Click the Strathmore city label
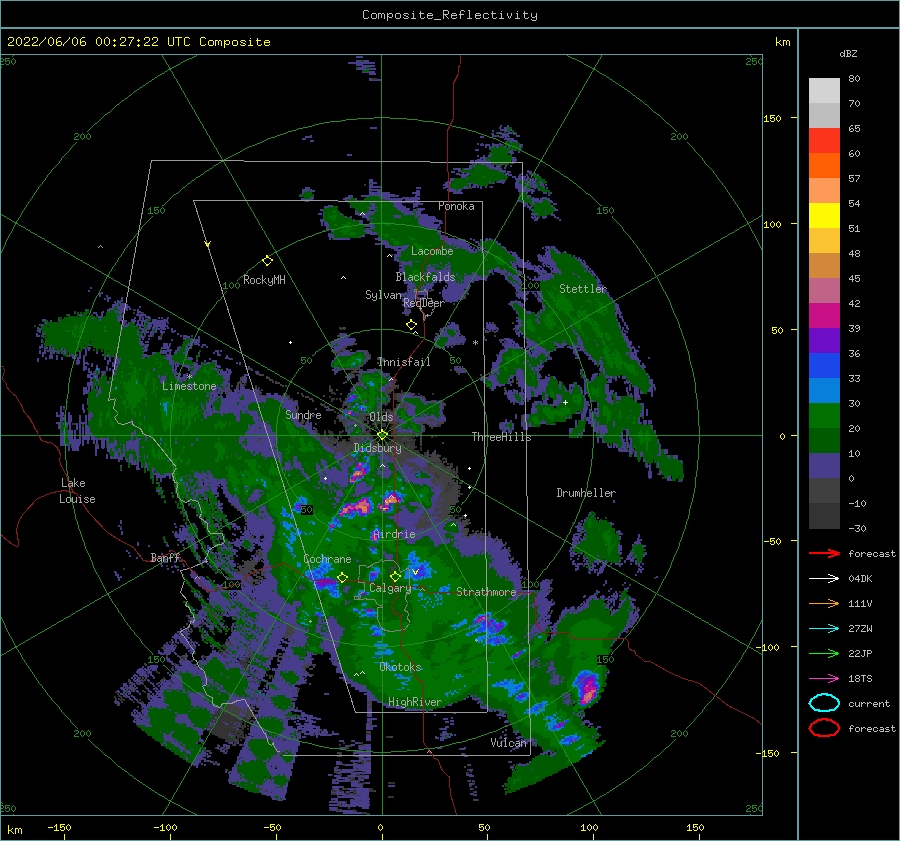Screen dimensions: 900x841 click(x=486, y=592)
